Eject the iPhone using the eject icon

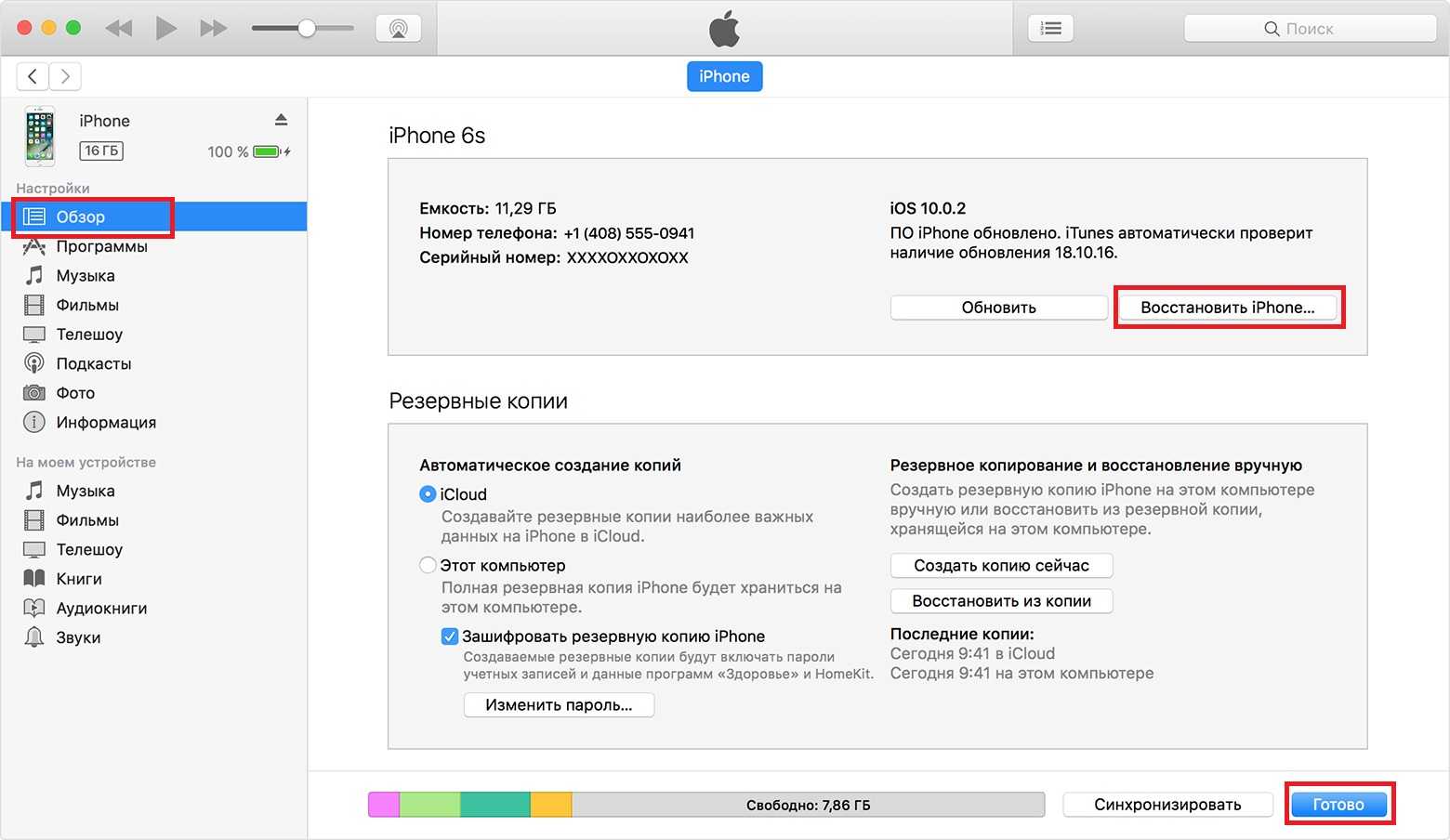click(281, 120)
